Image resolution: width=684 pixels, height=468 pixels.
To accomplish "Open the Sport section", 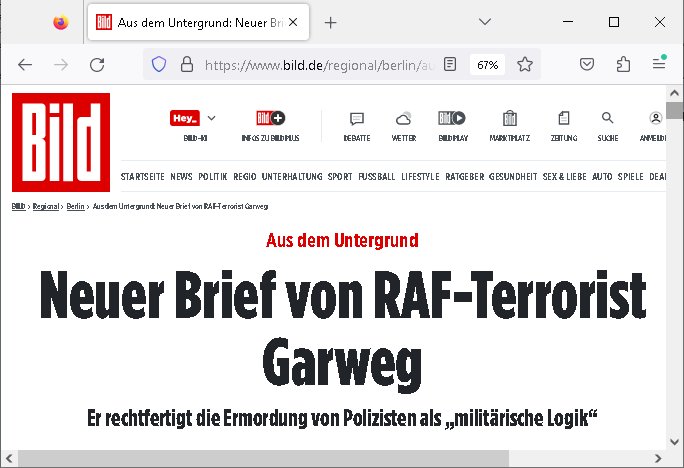I will click(x=340, y=177).
